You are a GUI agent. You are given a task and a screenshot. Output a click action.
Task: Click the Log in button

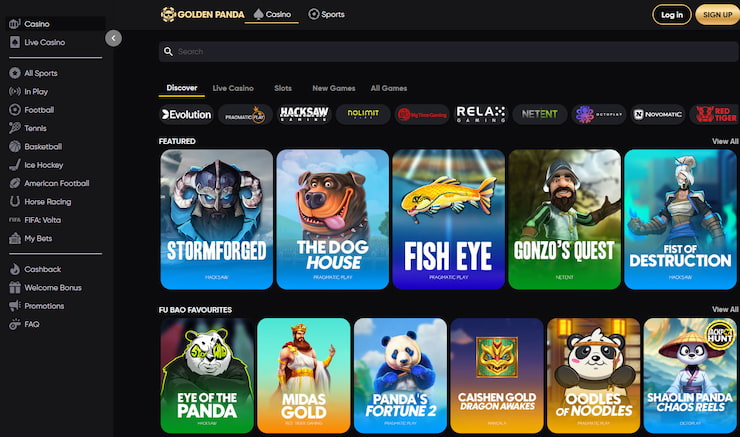click(672, 15)
